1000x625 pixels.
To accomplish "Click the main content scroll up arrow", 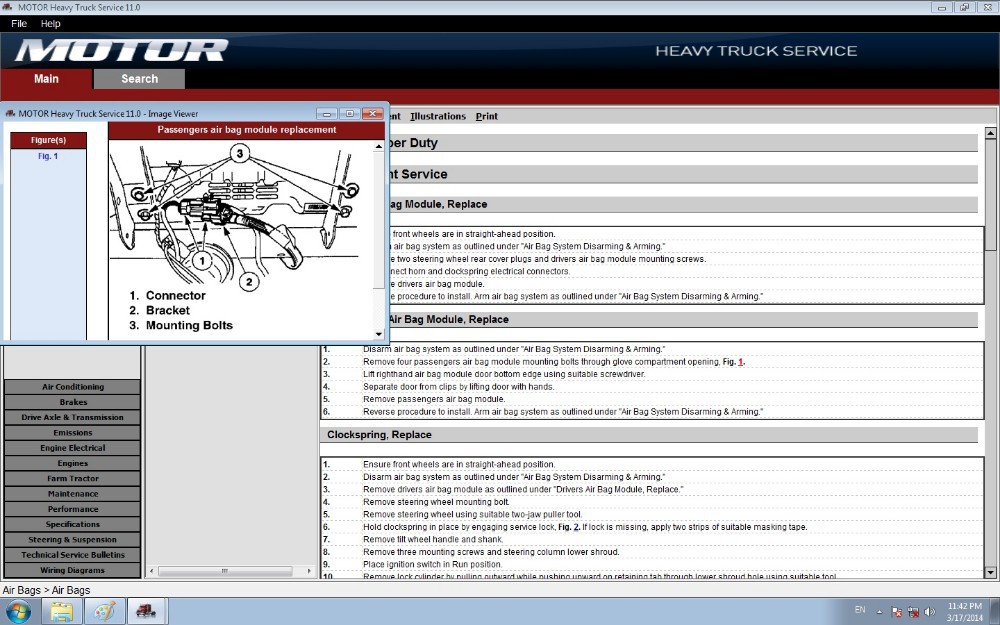I will (990, 133).
